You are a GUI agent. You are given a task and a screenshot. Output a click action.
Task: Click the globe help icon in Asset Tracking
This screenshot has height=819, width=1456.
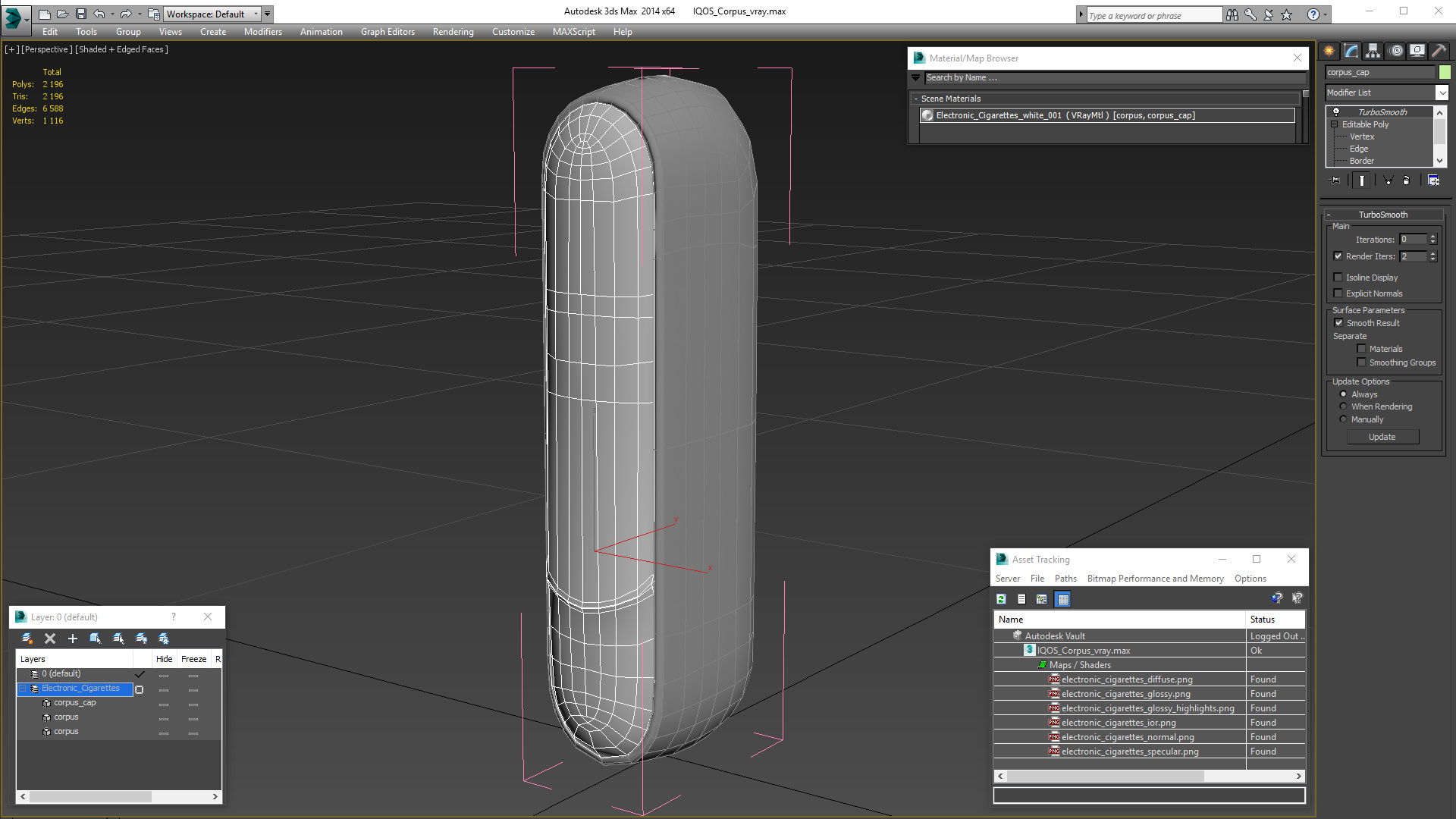1277,598
